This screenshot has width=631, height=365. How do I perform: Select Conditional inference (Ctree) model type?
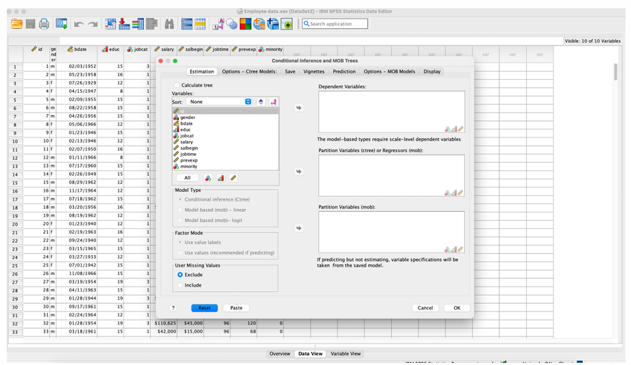tap(180, 199)
